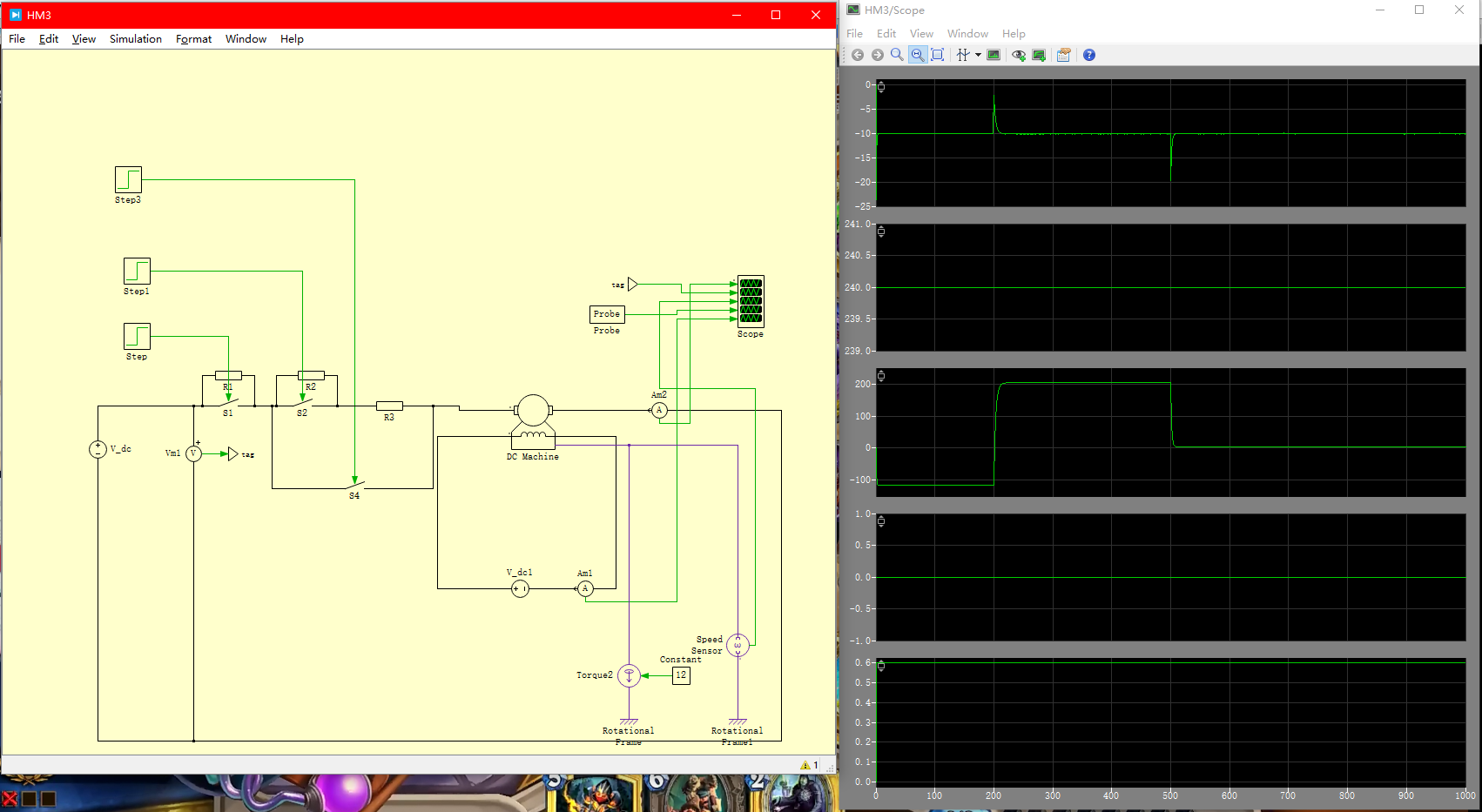Open Window menu in Scope window
This screenshot has height=812, width=1482.
click(967, 34)
